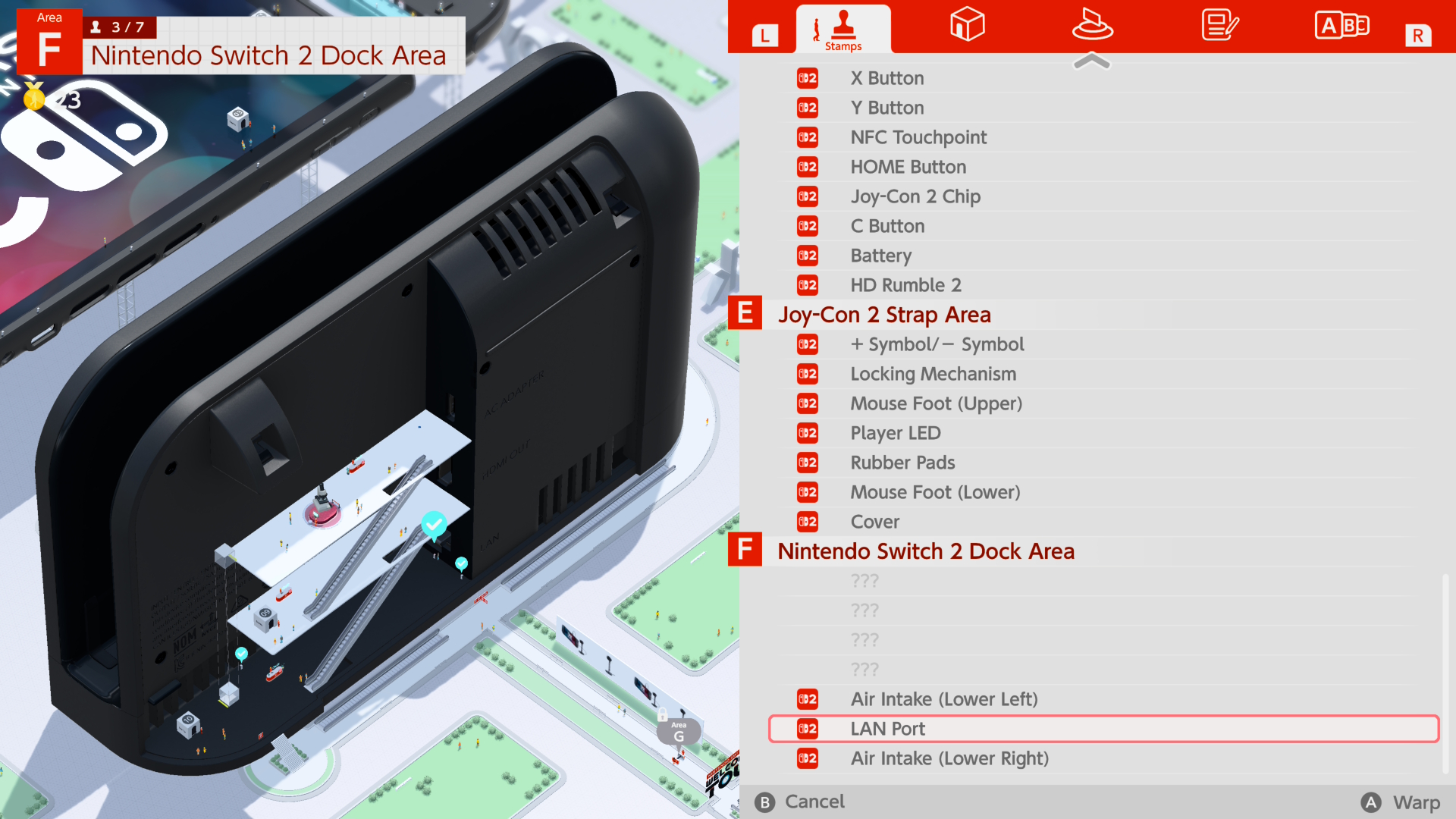Click Nintendo Switch 2 Dock Area list header
The height and width of the screenshot is (819, 1456).
pos(926,551)
